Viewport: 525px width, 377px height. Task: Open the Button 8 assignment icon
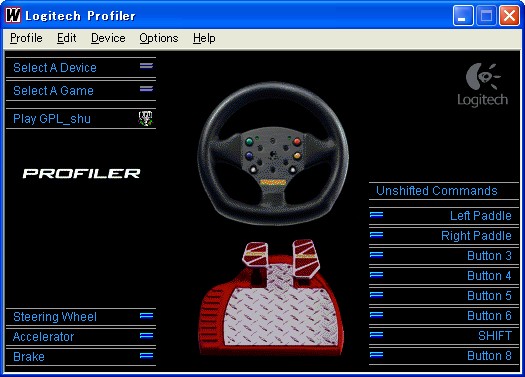click(376, 355)
